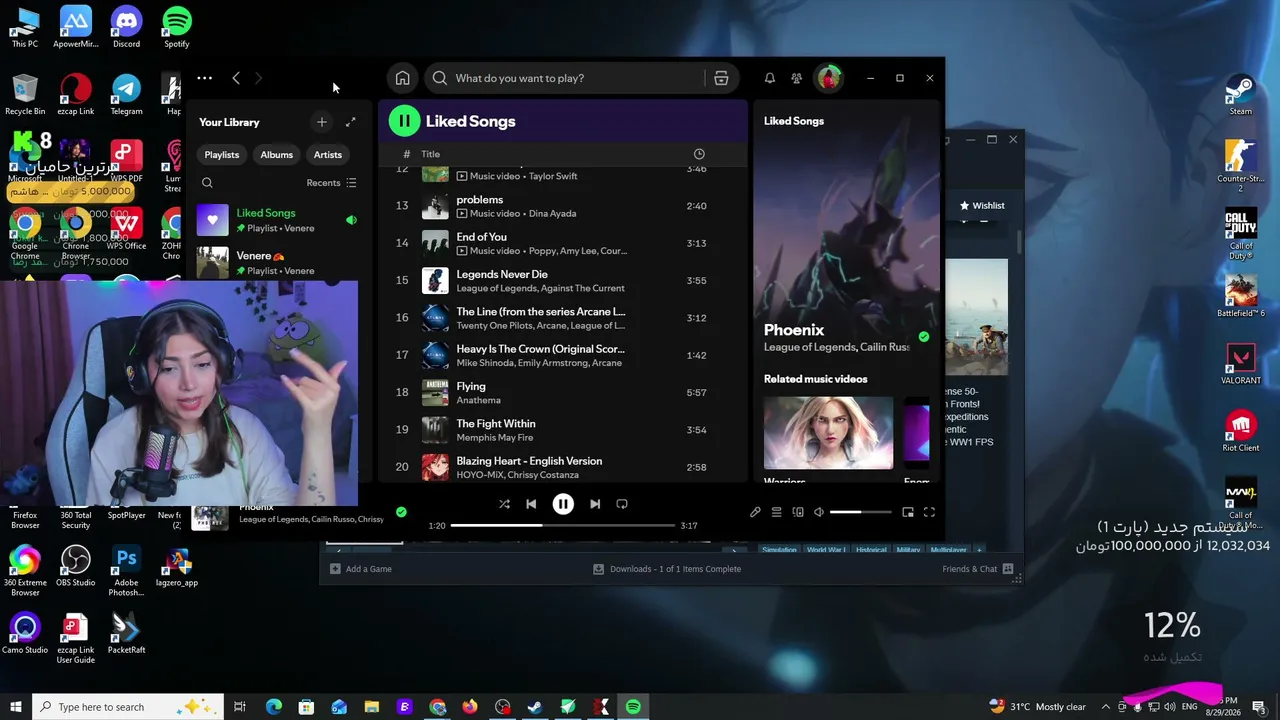
Task: Sort the track list by Title column
Action: (431, 154)
